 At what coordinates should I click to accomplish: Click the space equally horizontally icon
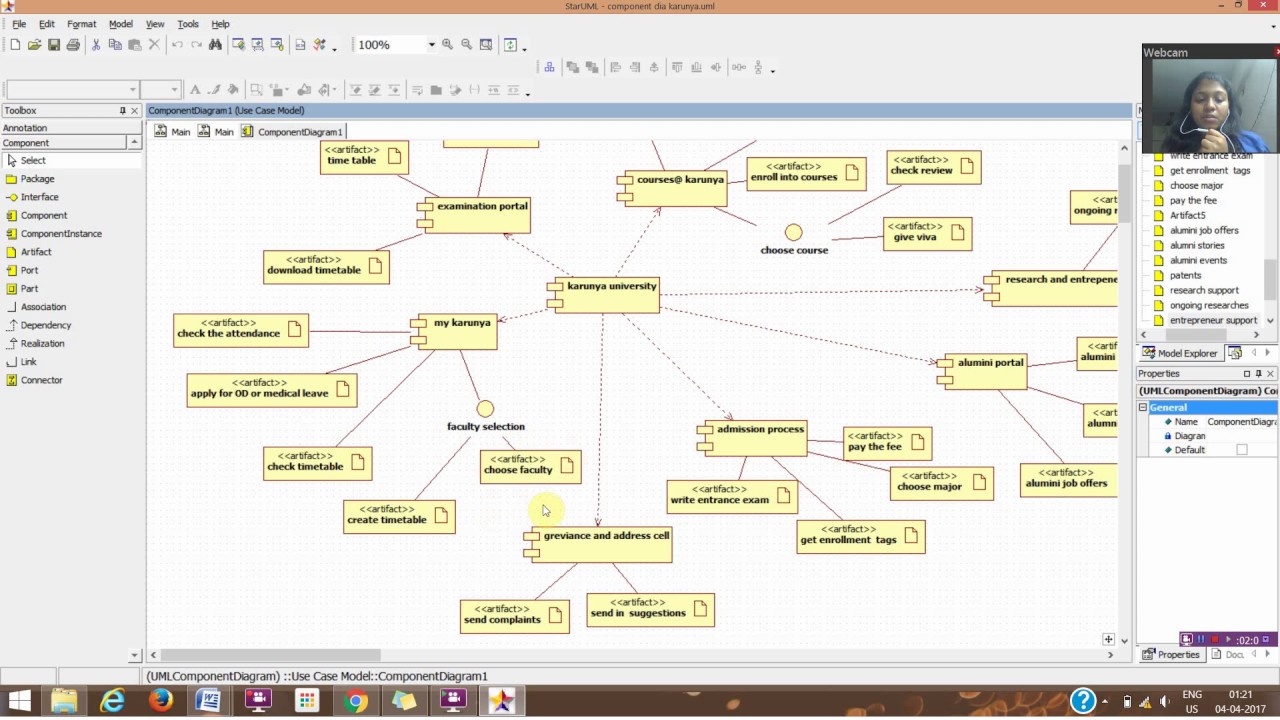(x=739, y=67)
